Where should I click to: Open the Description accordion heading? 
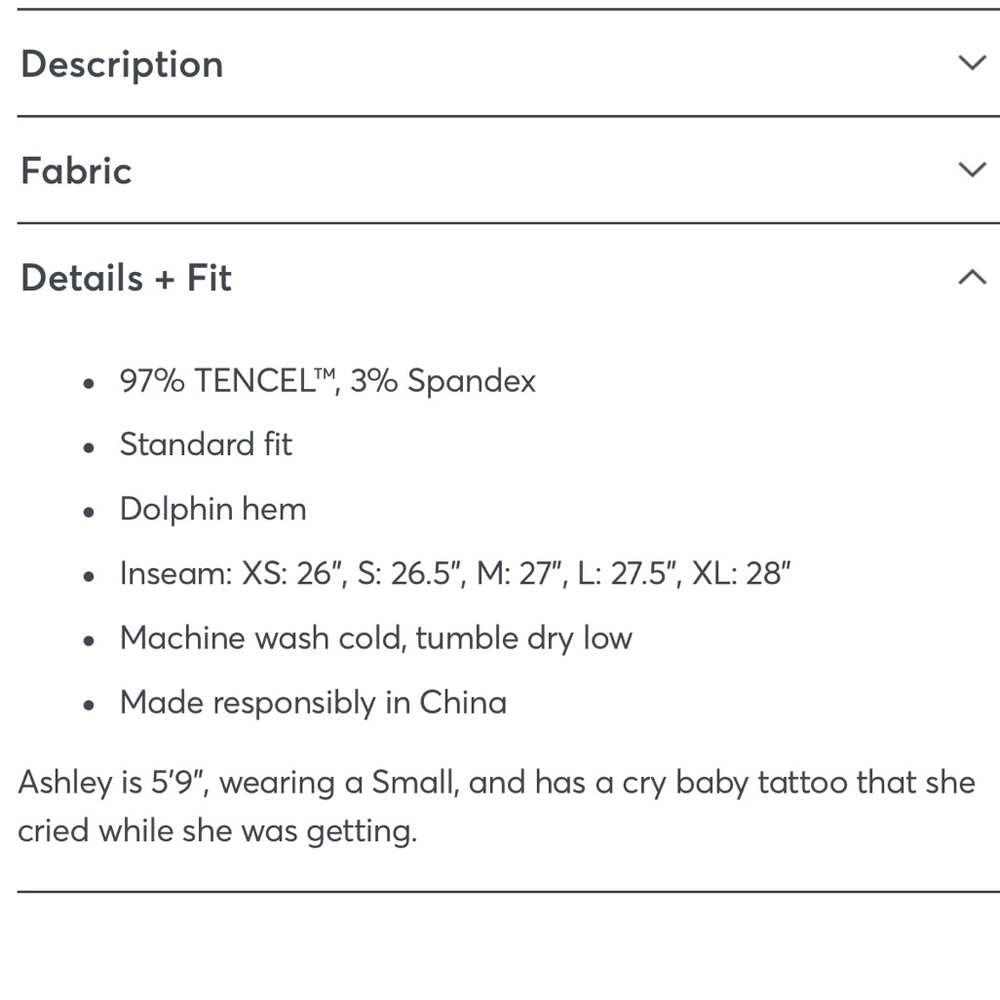pyautogui.click(x=122, y=64)
